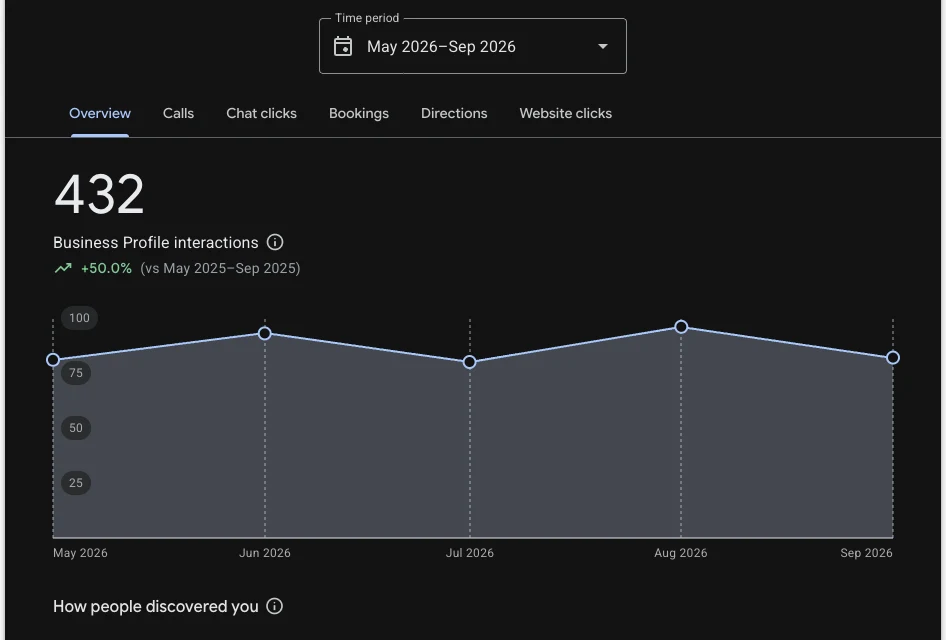Click the 50 y-axis label
This screenshot has width=946, height=640.
click(x=75, y=428)
